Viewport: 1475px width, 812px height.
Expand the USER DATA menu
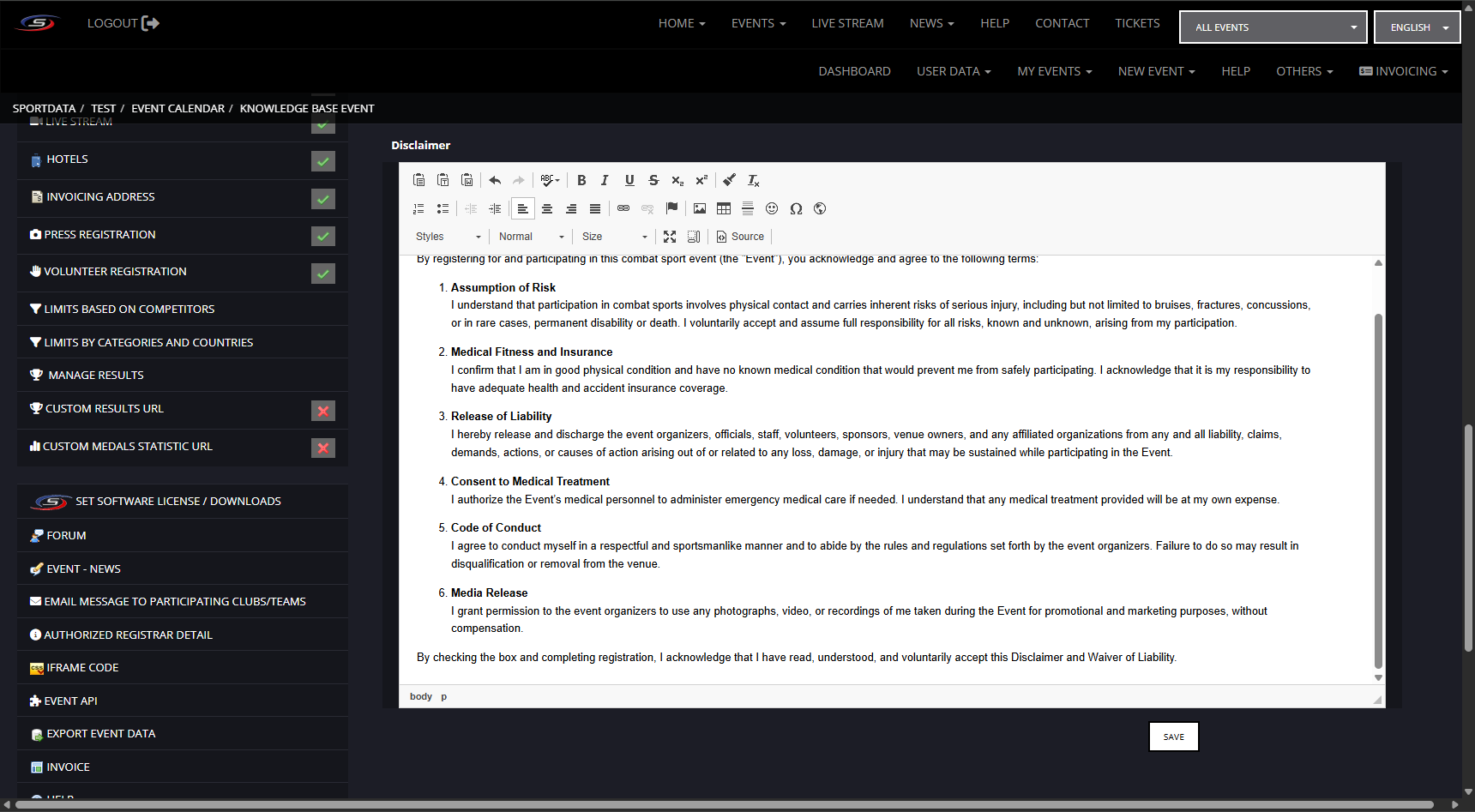coord(954,71)
